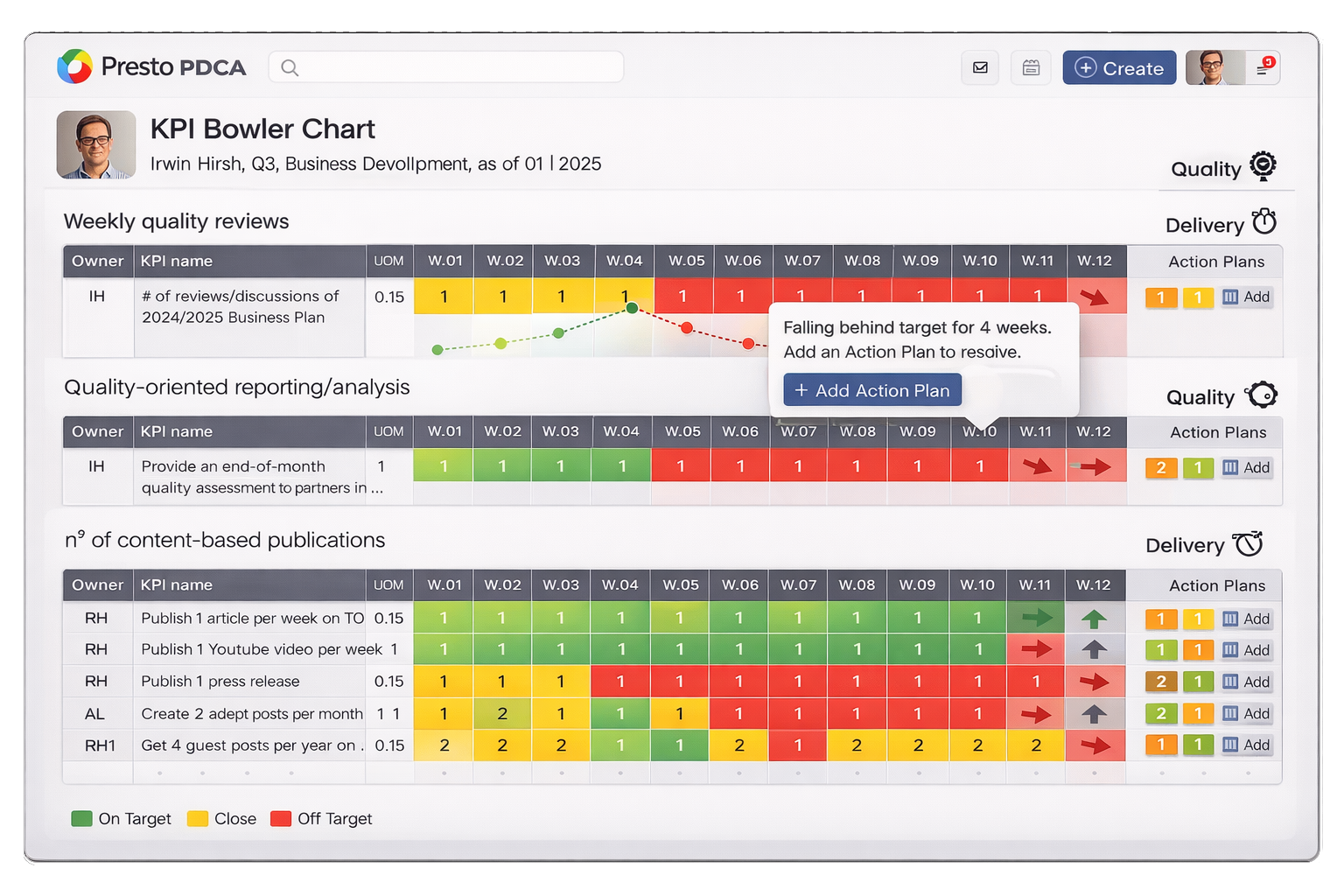Click the W.01 cell in guest posts row

click(444, 745)
